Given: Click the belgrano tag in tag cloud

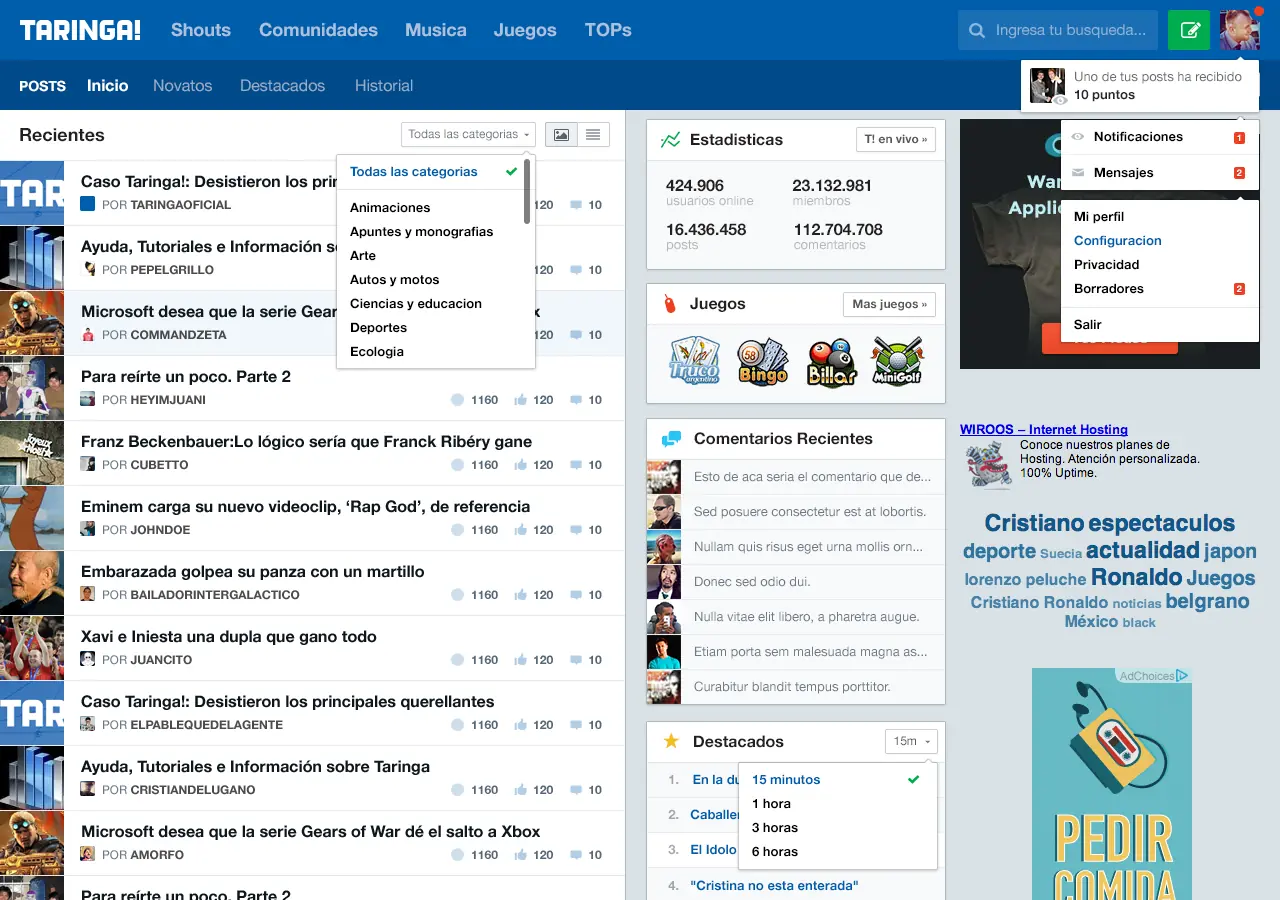Looking at the screenshot, I should [1207, 601].
